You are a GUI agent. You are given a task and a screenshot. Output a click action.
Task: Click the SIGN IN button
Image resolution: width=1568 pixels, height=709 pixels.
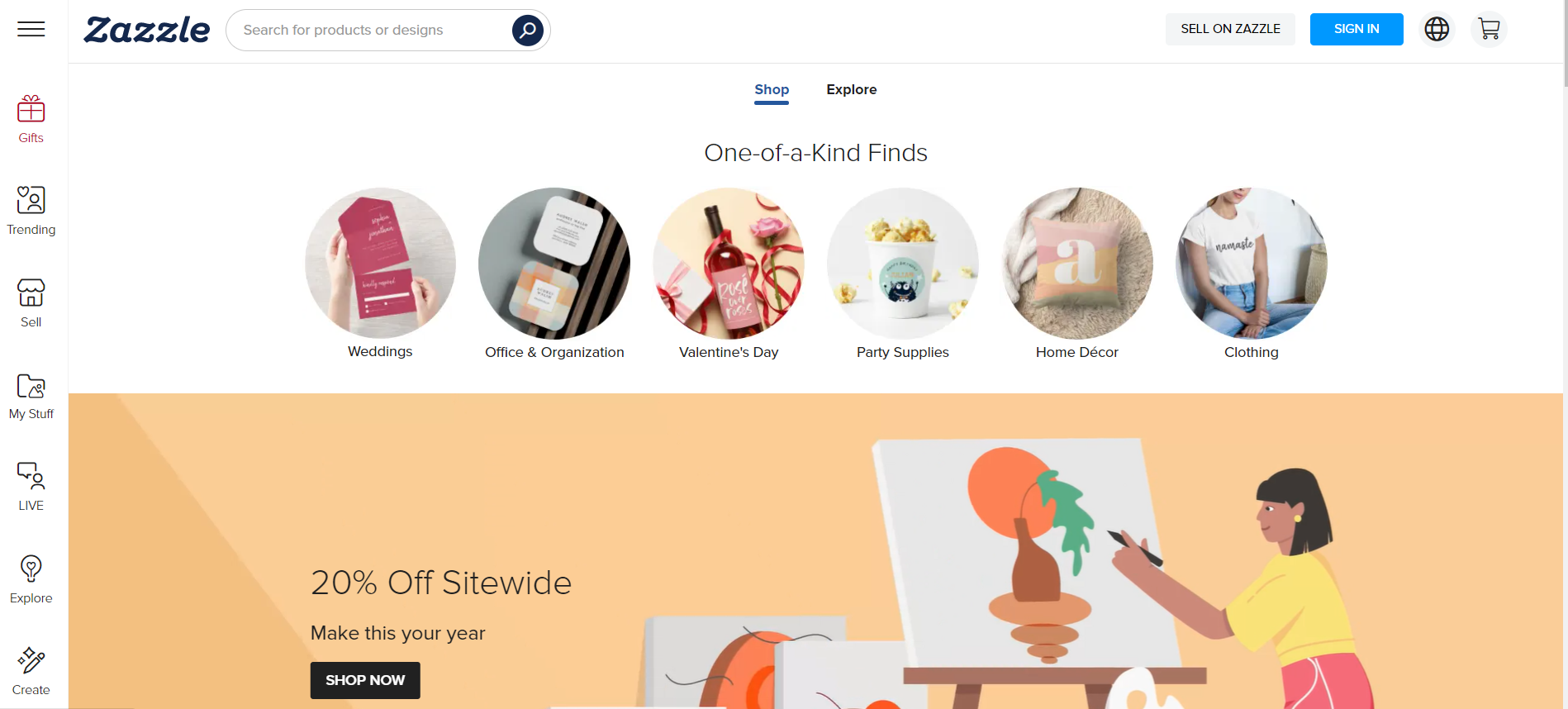click(1357, 29)
